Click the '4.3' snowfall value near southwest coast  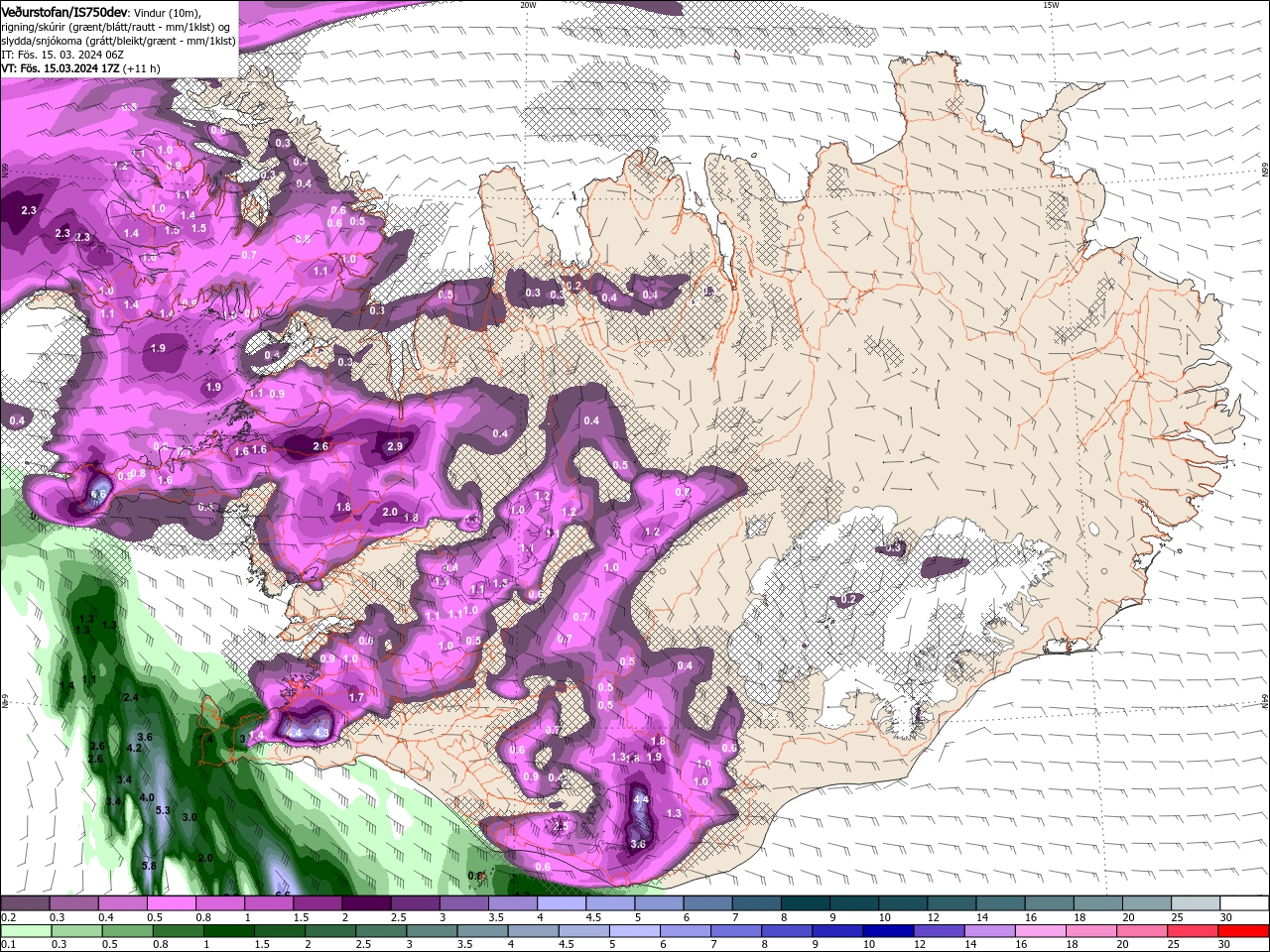coord(321,733)
